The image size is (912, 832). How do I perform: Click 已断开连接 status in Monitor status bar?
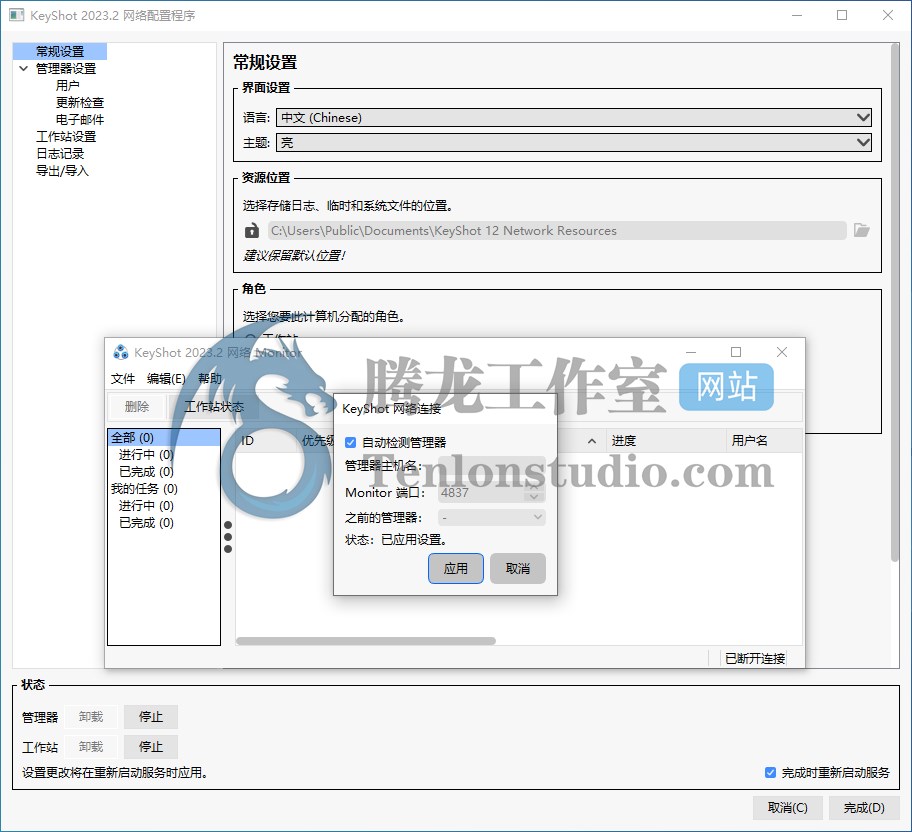[x=755, y=659]
